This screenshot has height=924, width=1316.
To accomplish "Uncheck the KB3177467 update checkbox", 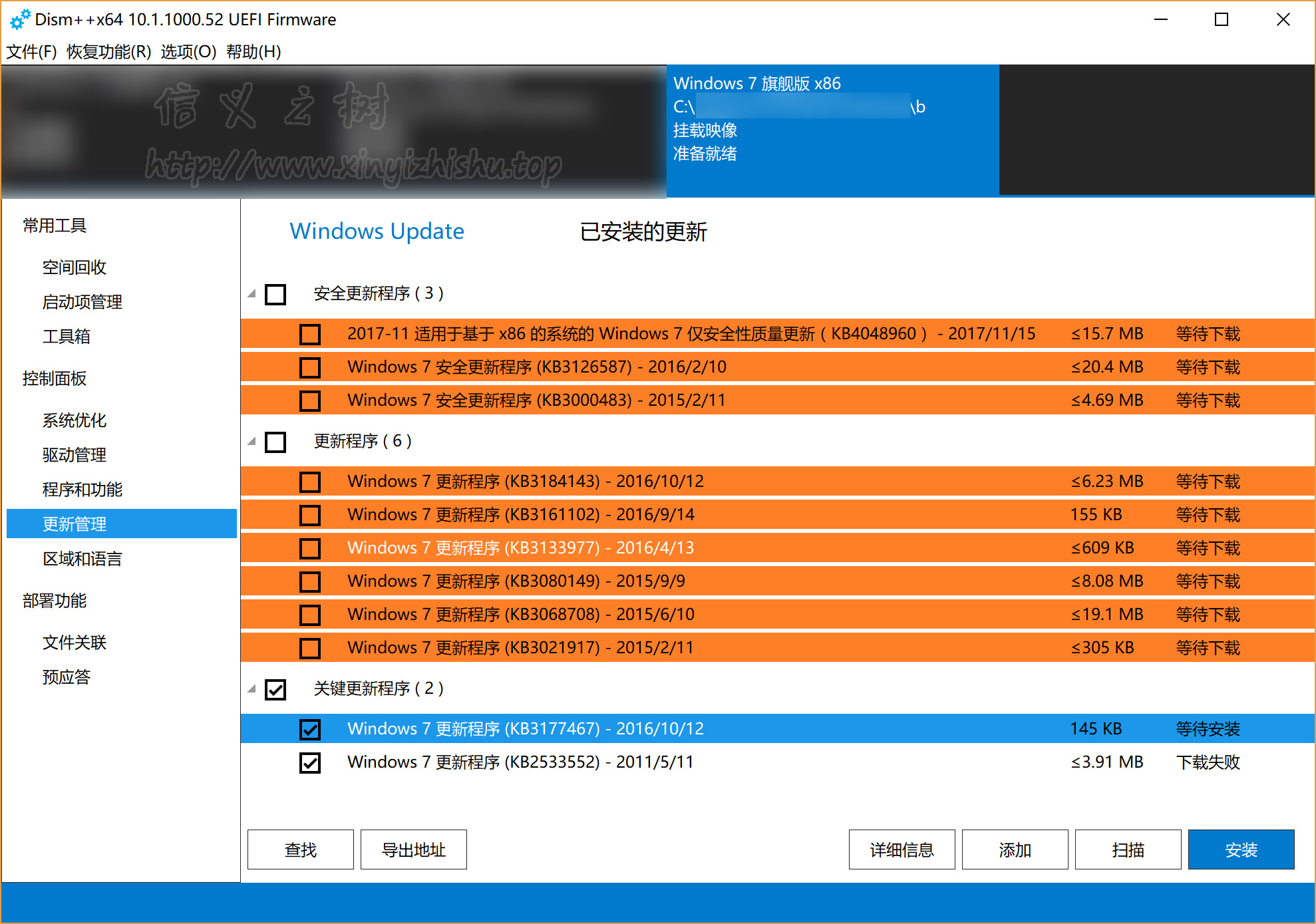I will pos(310,729).
